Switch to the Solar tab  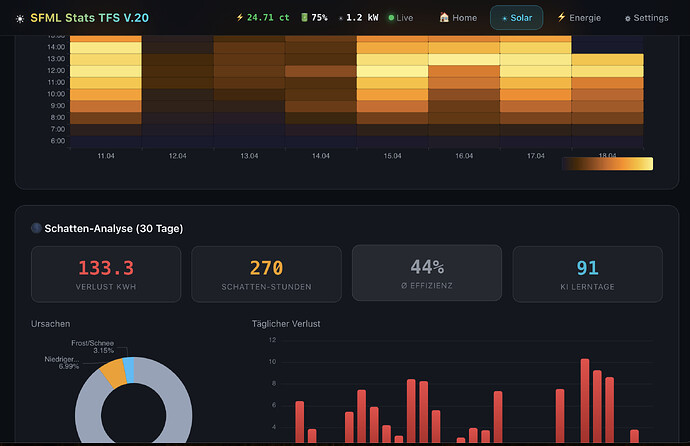(517, 18)
